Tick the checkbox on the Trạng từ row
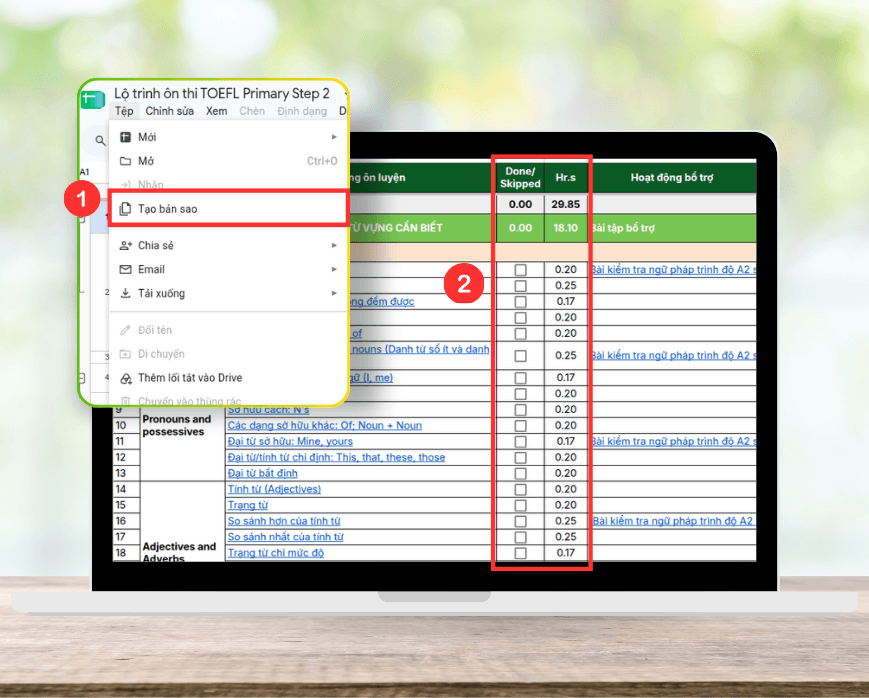Viewport: 869px width, 698px height. [520, 506]
